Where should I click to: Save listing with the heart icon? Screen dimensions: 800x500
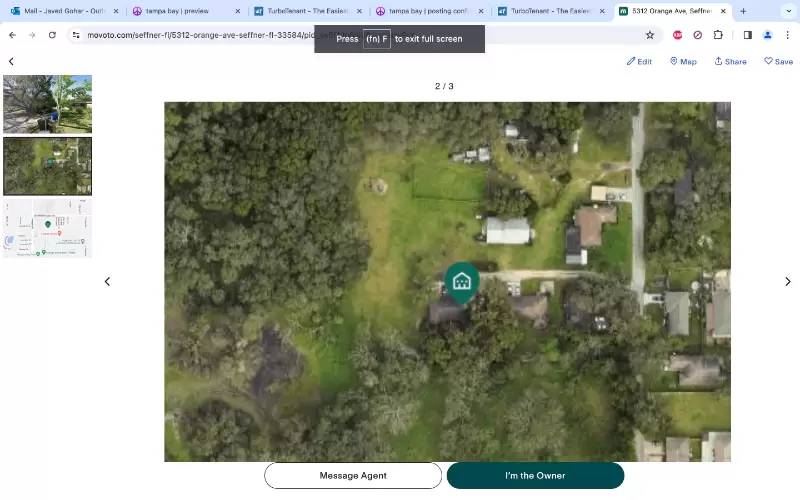click(x=779, y=61)
